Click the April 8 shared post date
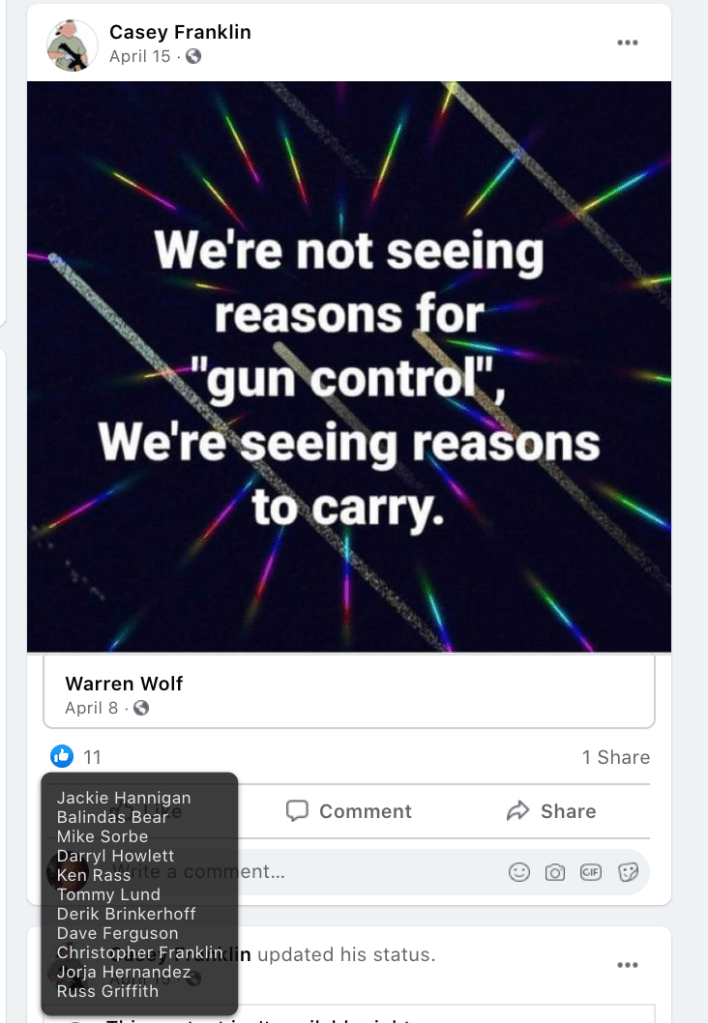708x1023 pixels. [x=91, y=708]
